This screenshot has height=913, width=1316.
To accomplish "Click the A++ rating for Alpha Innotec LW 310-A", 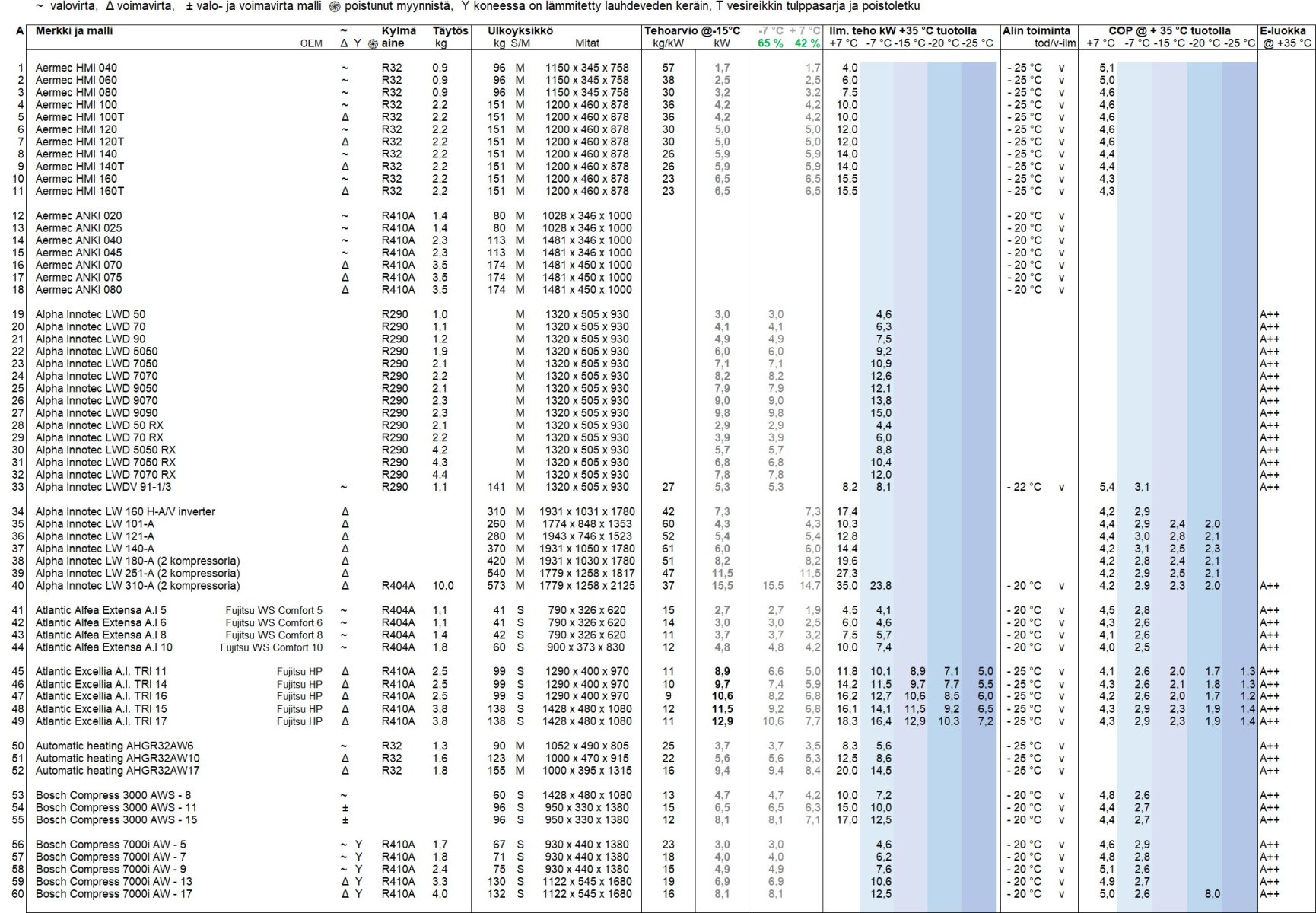I will tap(1270, 586).
